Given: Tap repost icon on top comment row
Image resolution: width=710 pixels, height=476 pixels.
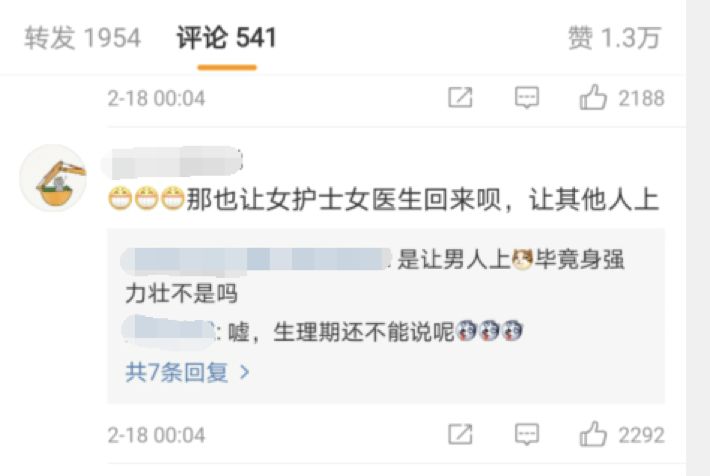Looking at the screenshot, I should pos(460,97).
